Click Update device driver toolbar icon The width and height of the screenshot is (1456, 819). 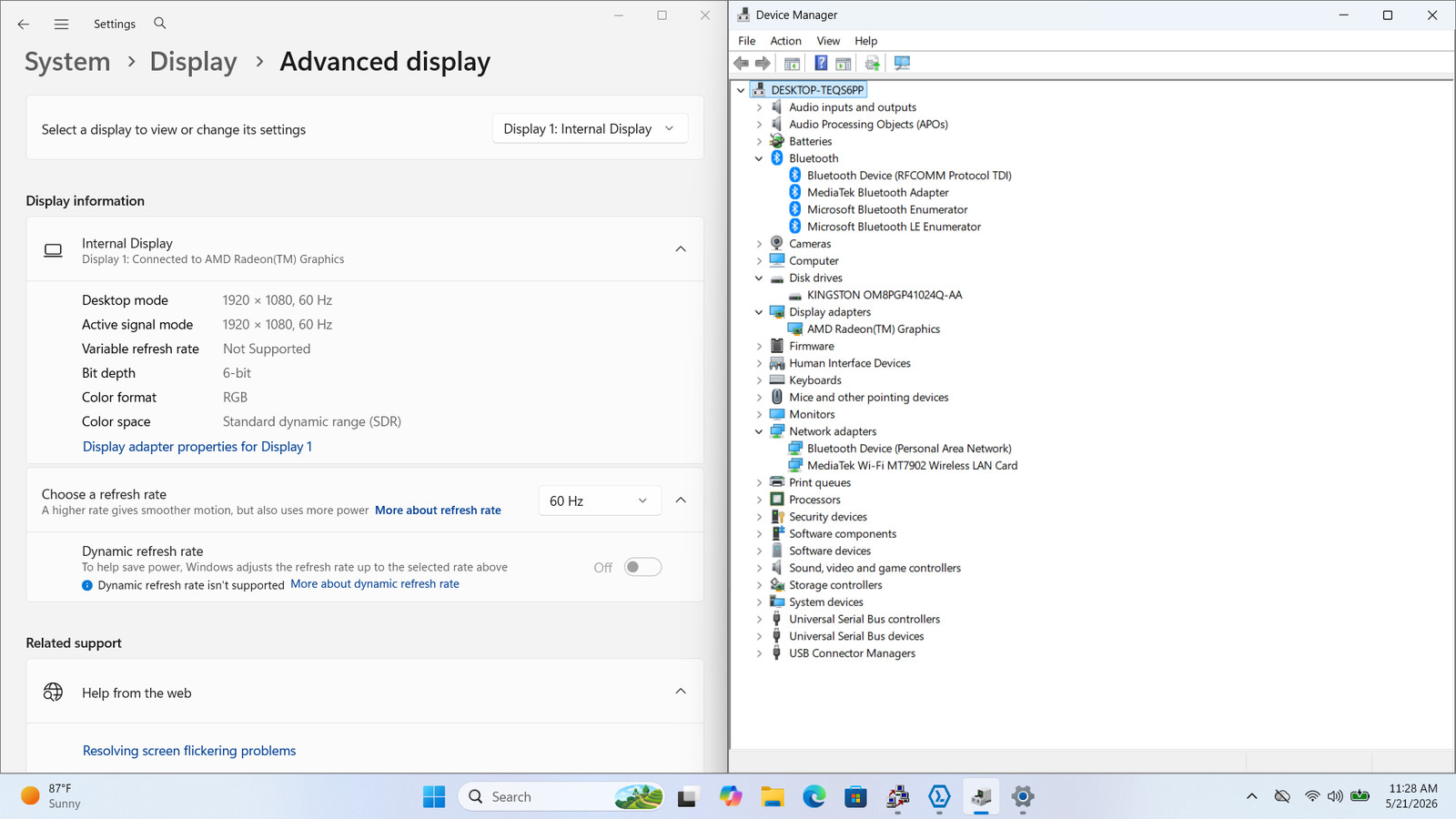click(x=872, y=63)
